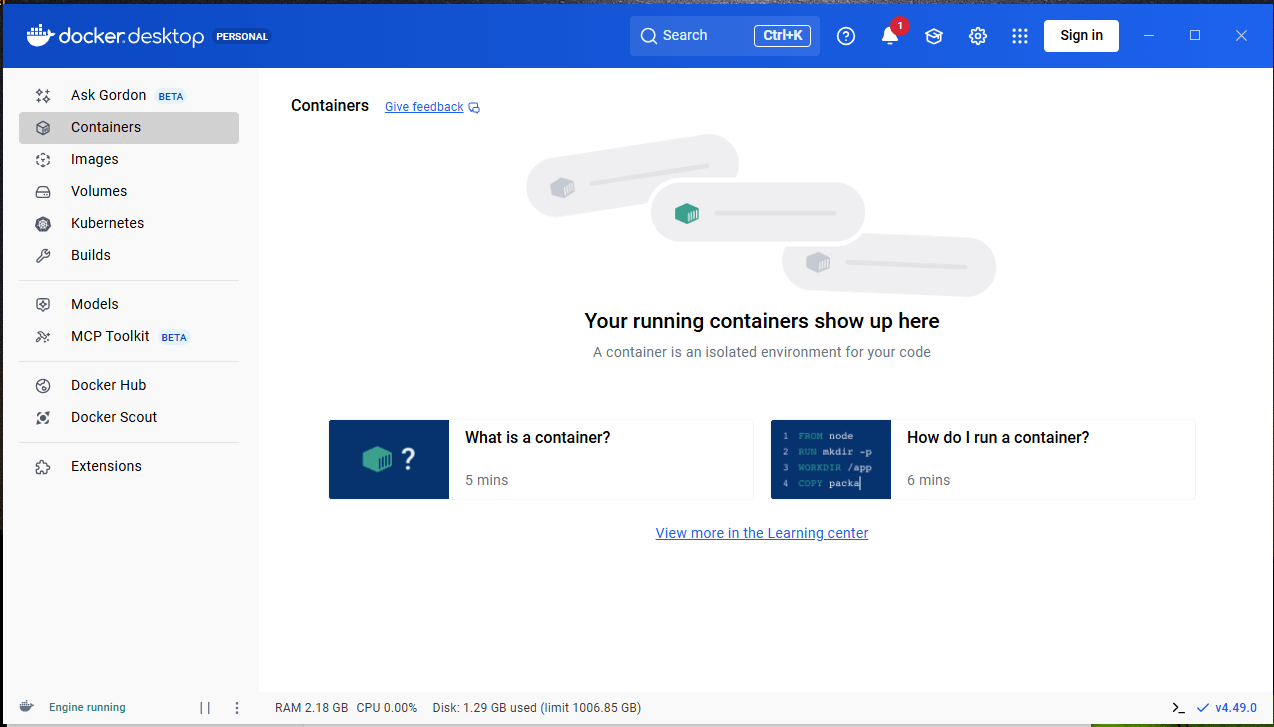Click the v4.49.0 version indicator
The height and width of the screenshot is (727, 1274).
[1227, 708]
